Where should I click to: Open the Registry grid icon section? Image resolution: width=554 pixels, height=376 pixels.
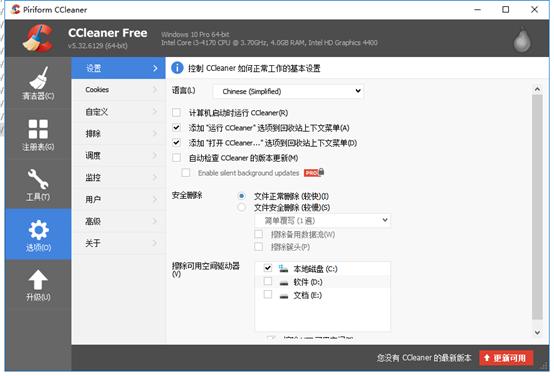38,129
